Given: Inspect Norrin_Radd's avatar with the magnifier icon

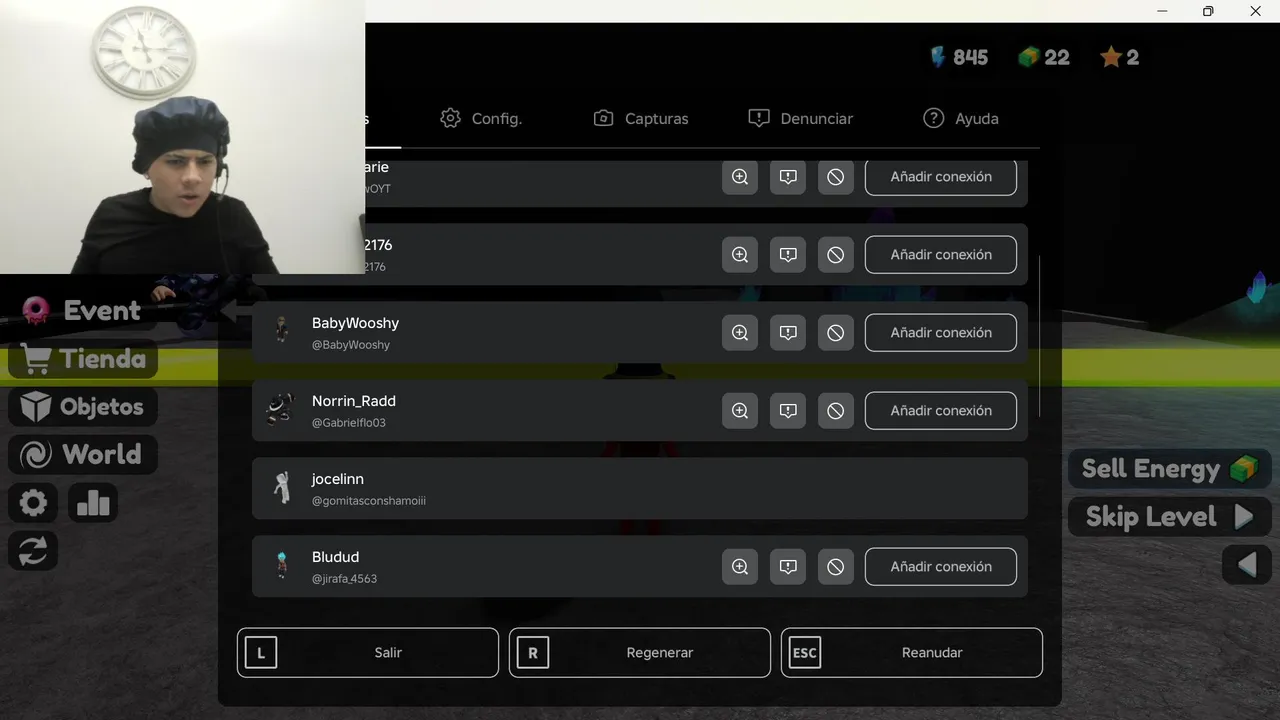Looking at the screenshot, I should [x=740, y=411].
